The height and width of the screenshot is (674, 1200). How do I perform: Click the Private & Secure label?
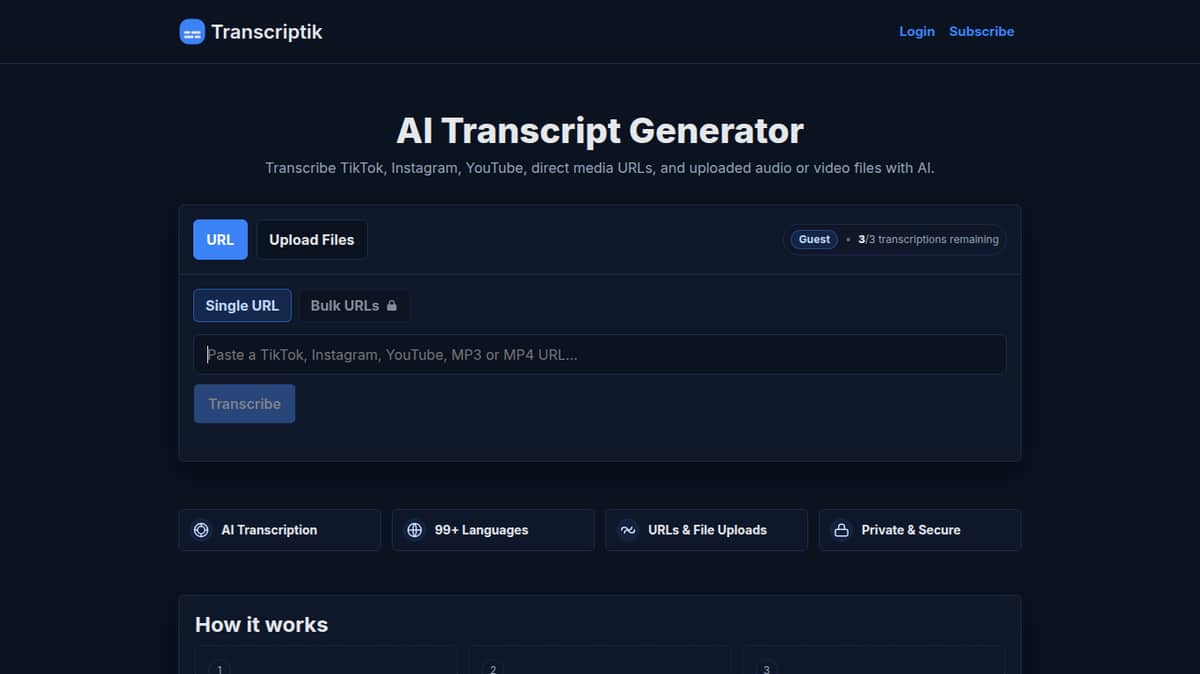tap(911, 530)
